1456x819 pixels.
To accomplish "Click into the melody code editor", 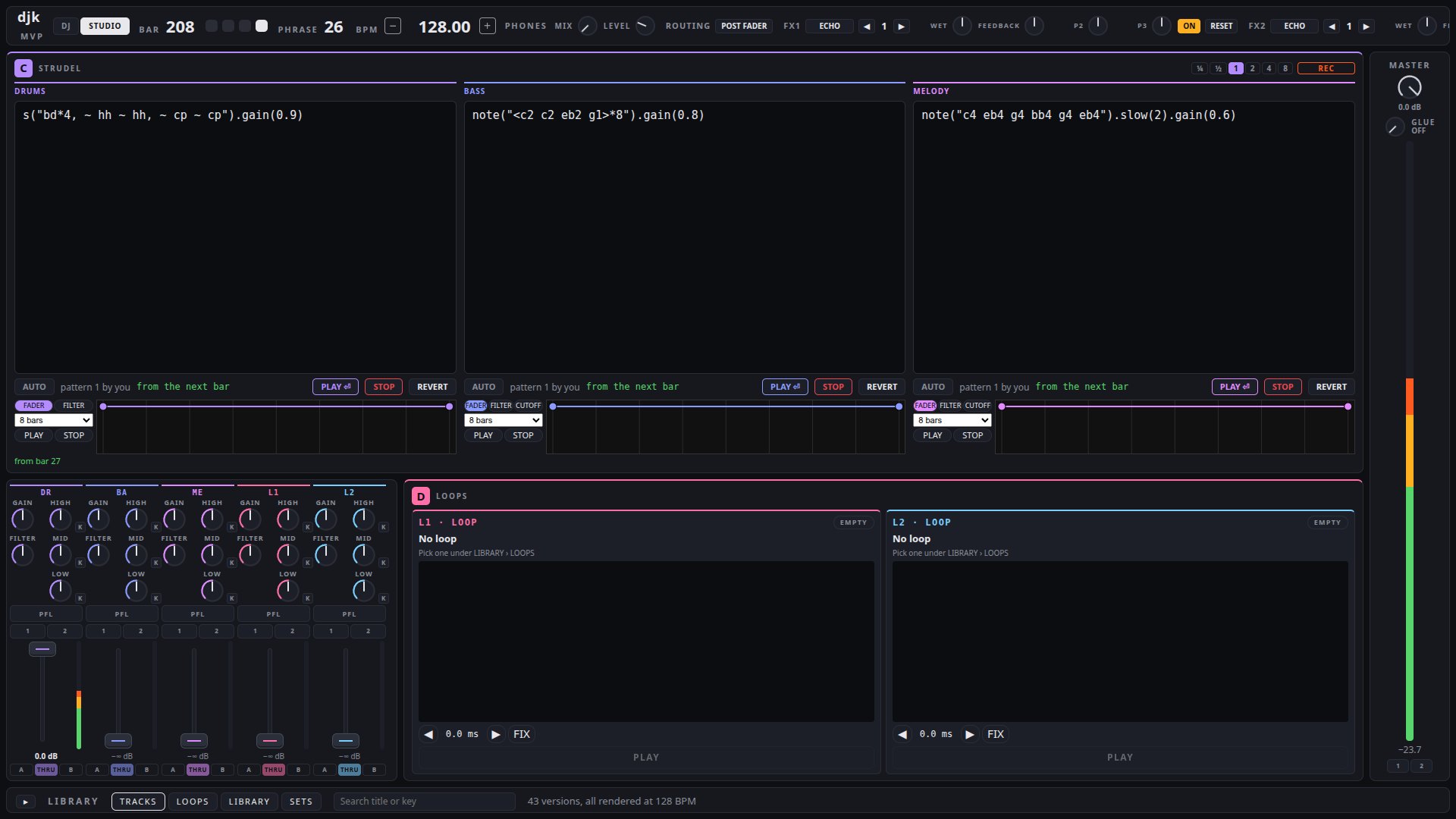I will tap(1134, 237).
